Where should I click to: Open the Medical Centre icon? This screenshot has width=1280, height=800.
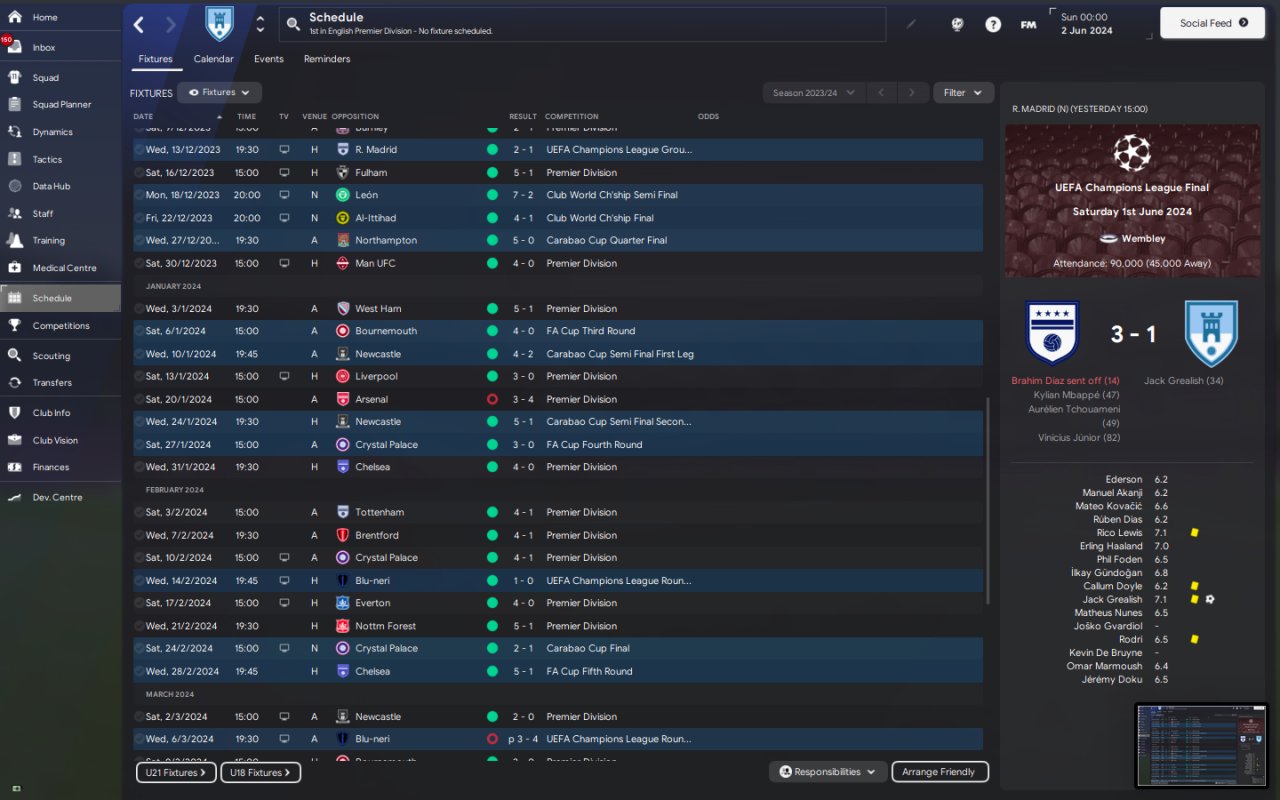pos(14,268)
